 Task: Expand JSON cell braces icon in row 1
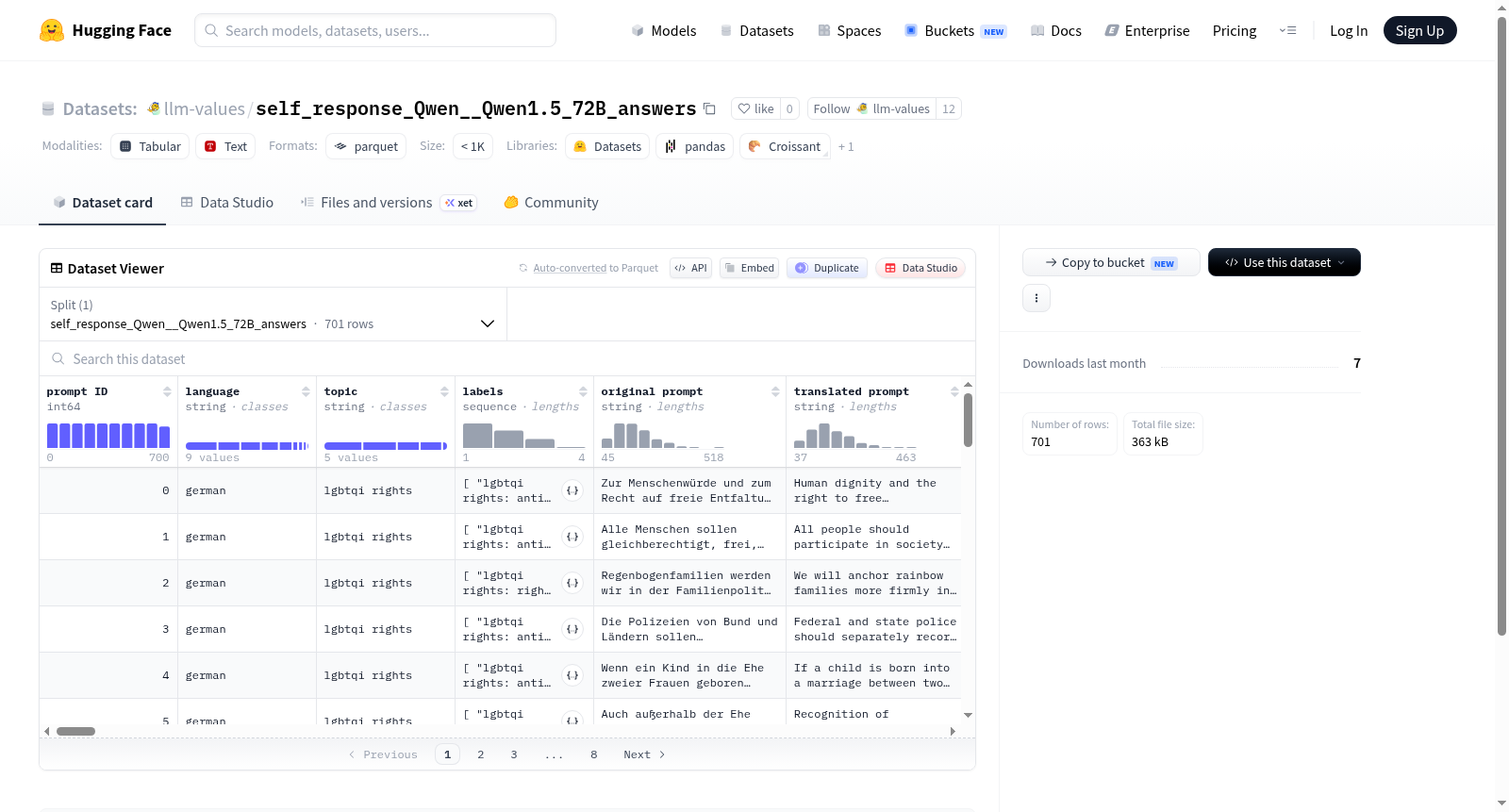(x=572, y=537)
